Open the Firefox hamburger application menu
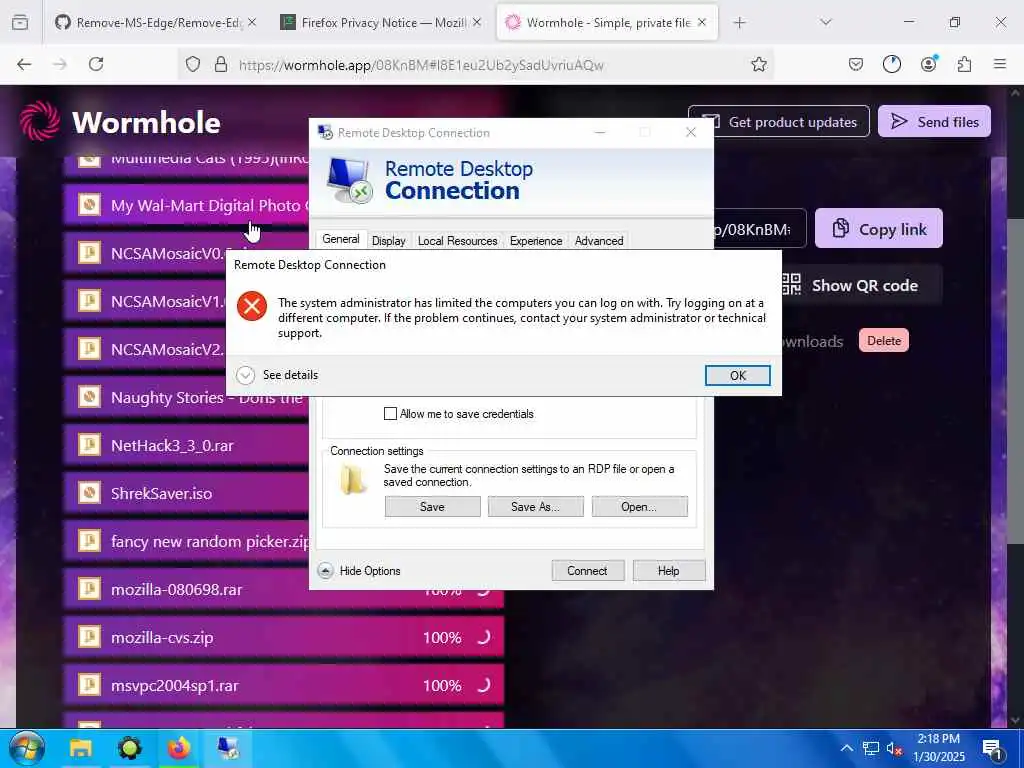Viewport: 1024px width, 768px height. [x=999, y=64]
